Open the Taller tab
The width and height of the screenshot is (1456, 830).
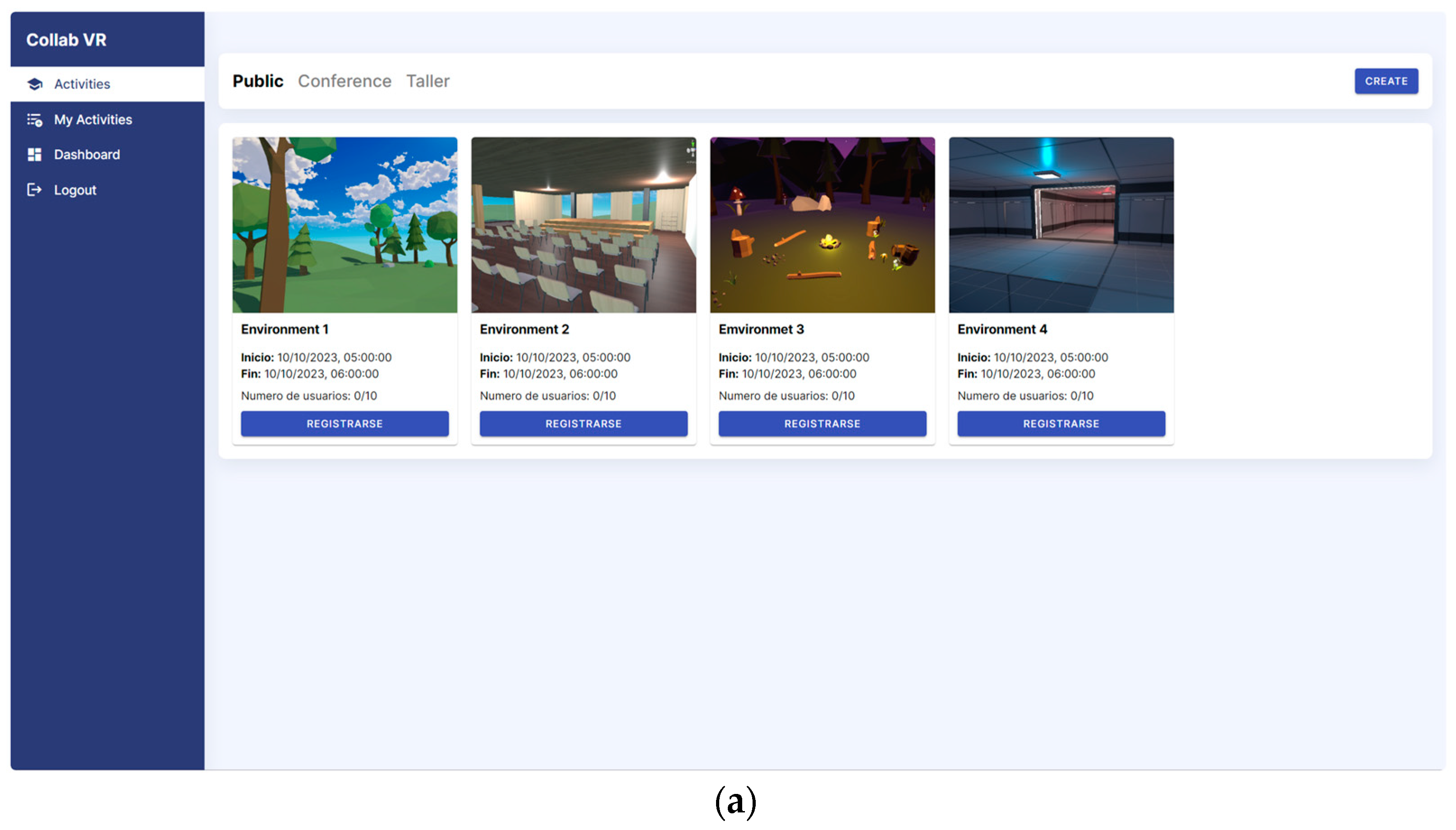[x=427, y=81]
